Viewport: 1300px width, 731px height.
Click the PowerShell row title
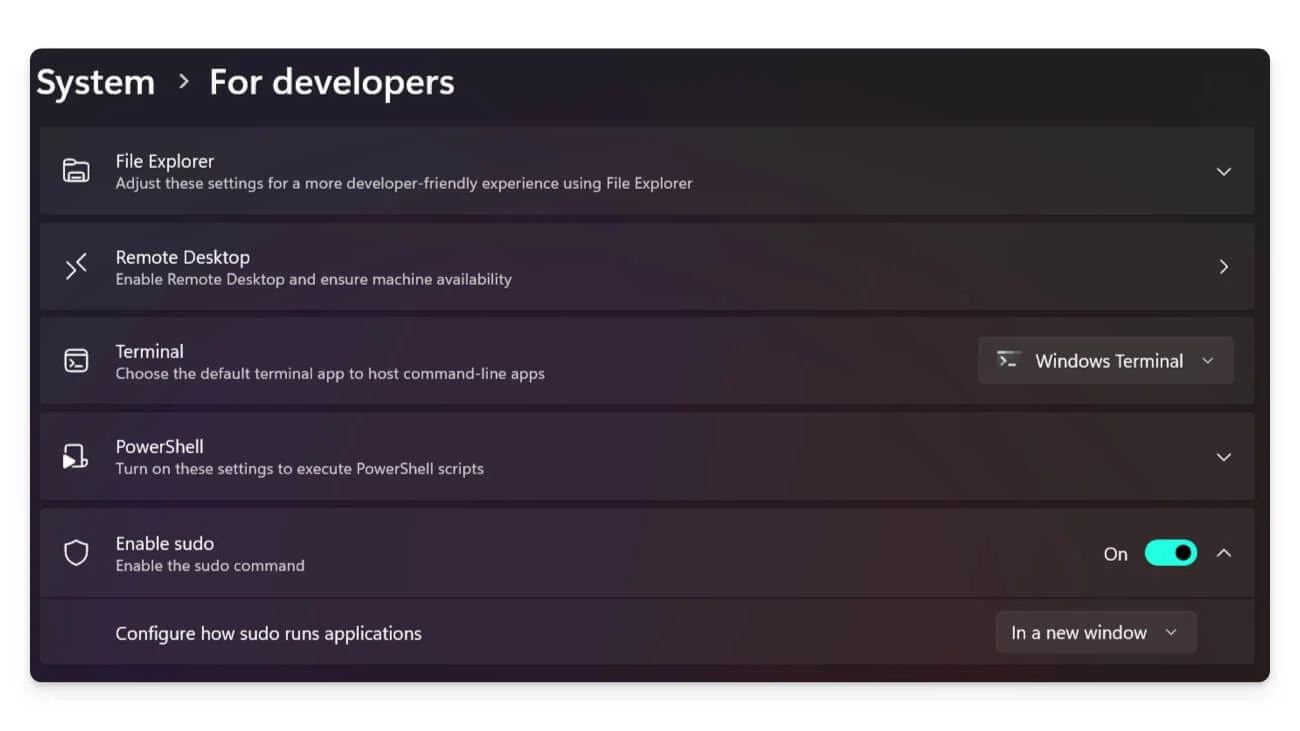160,447
